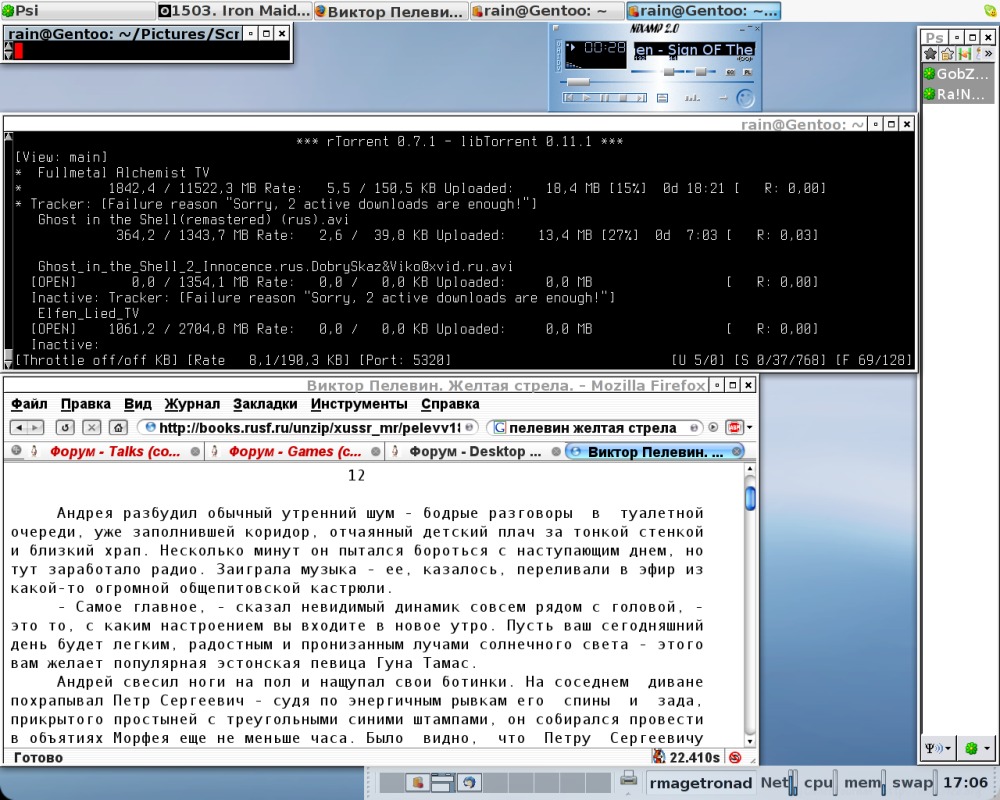Screen dimensions: 1000x800
Task: Pause playback in Nixamp
Action: [x=605, y=98]
